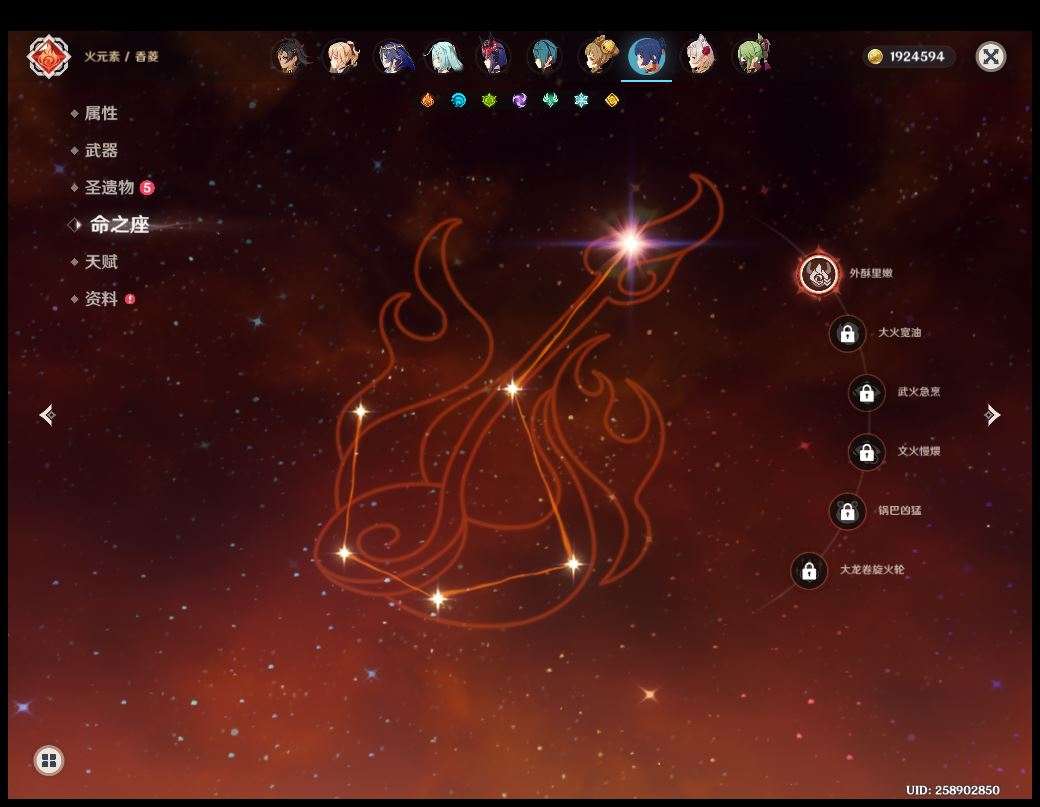
Task: Open the 武器 weapon menu
Action: (101, 151)
